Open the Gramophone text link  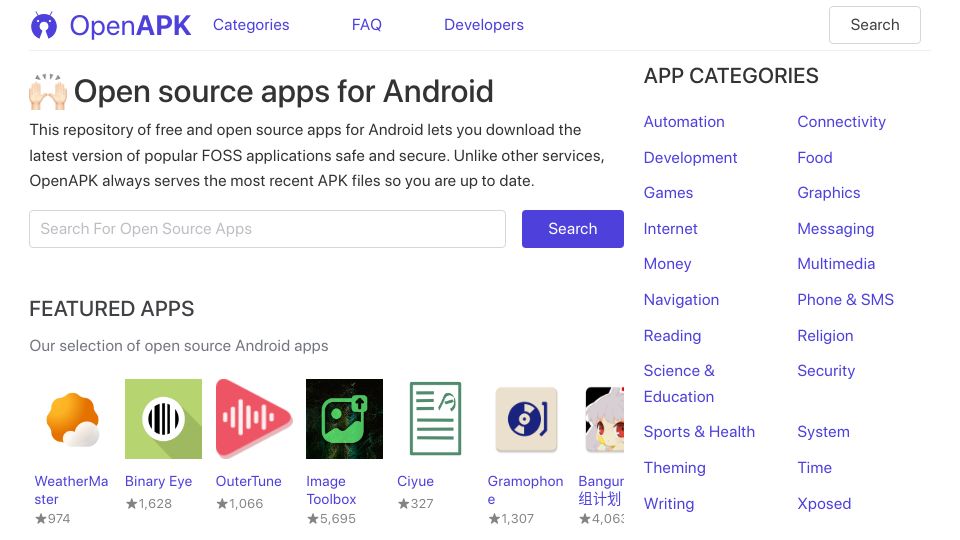(x=525, y=490)
